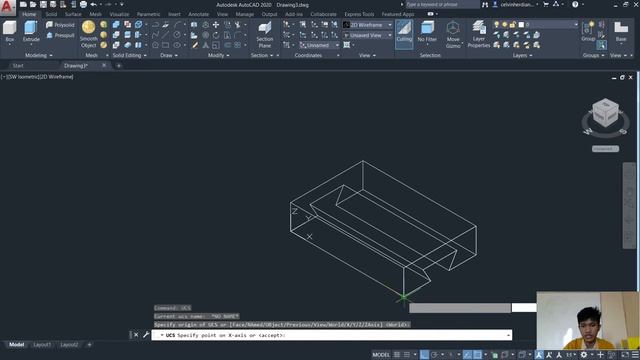Select the Box modeling tool
Screen dimensions: 640x360
[x=9, y=32]
